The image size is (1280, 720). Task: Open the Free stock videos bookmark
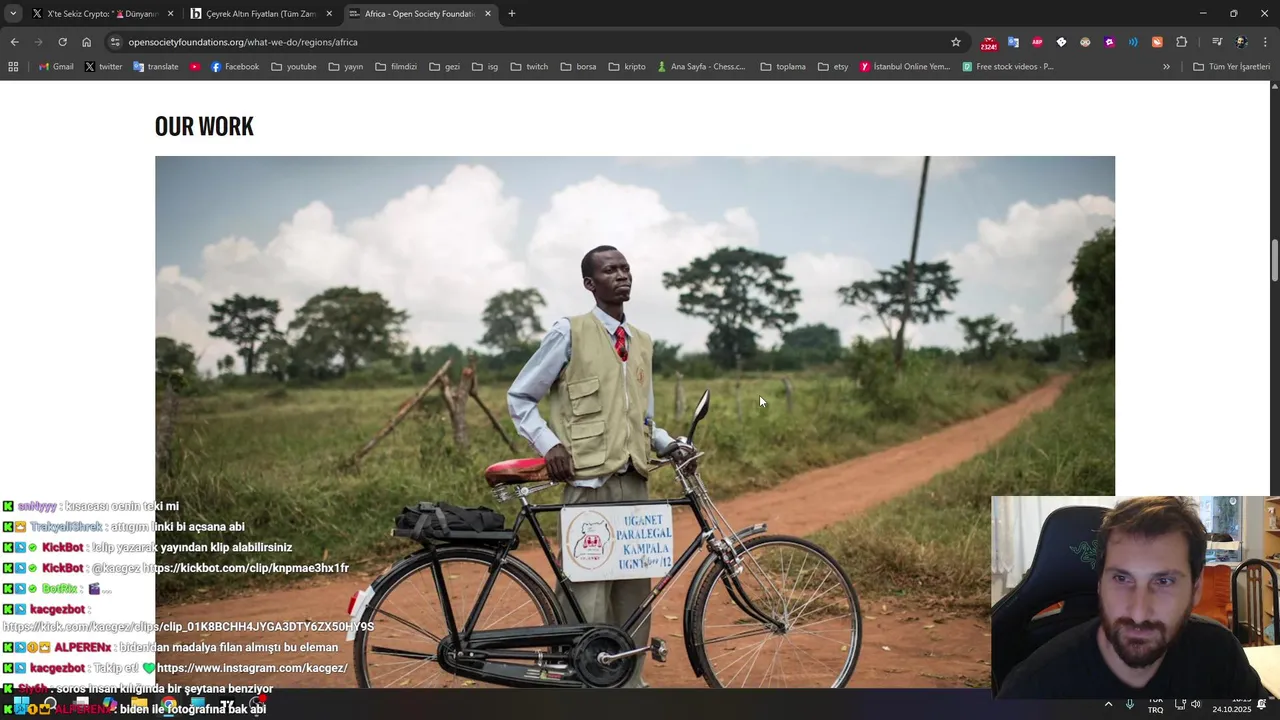coord(1008,67)
